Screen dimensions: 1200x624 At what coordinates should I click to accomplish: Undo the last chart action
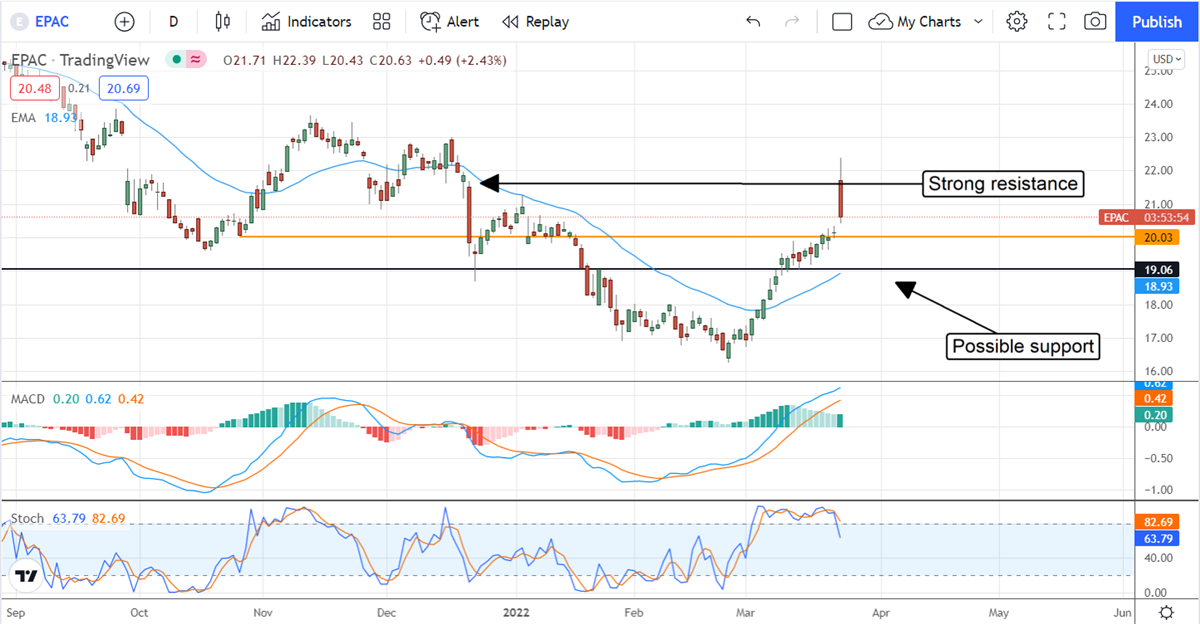point(753,21)
